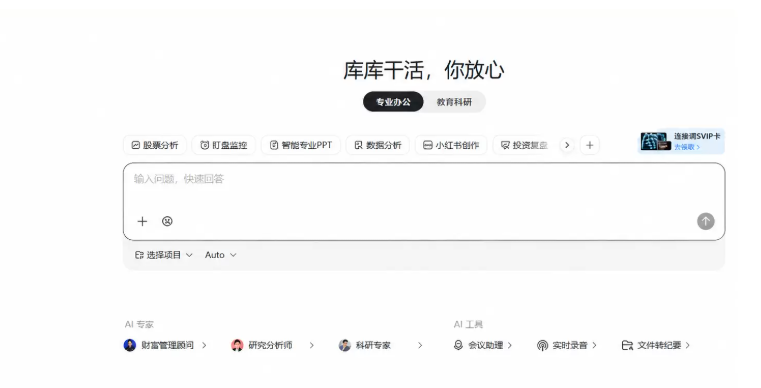Click the 投资复盘 icon
Viewport: 761px width, 388px height.
pos(505,145)
